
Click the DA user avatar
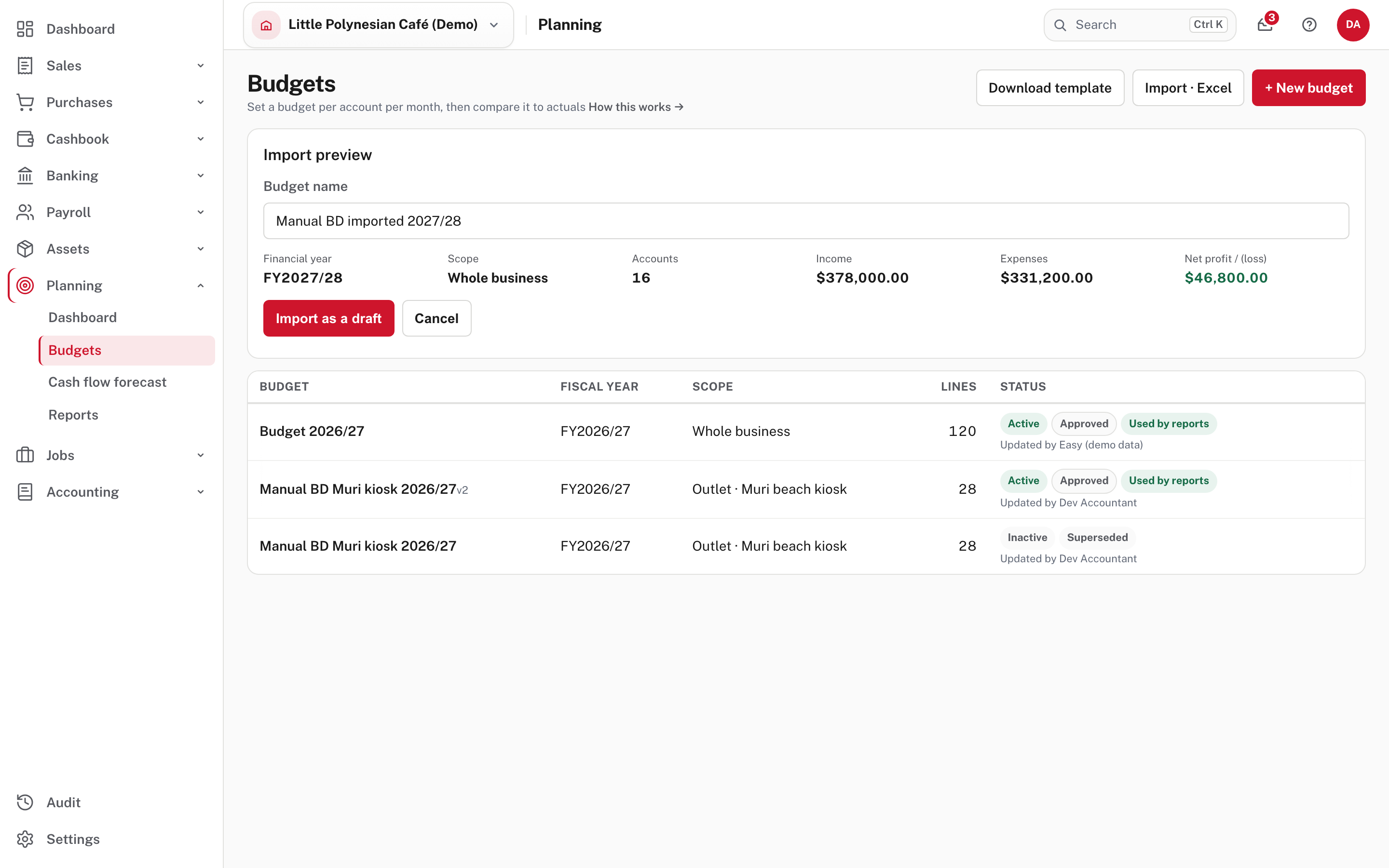point(1353,25)
